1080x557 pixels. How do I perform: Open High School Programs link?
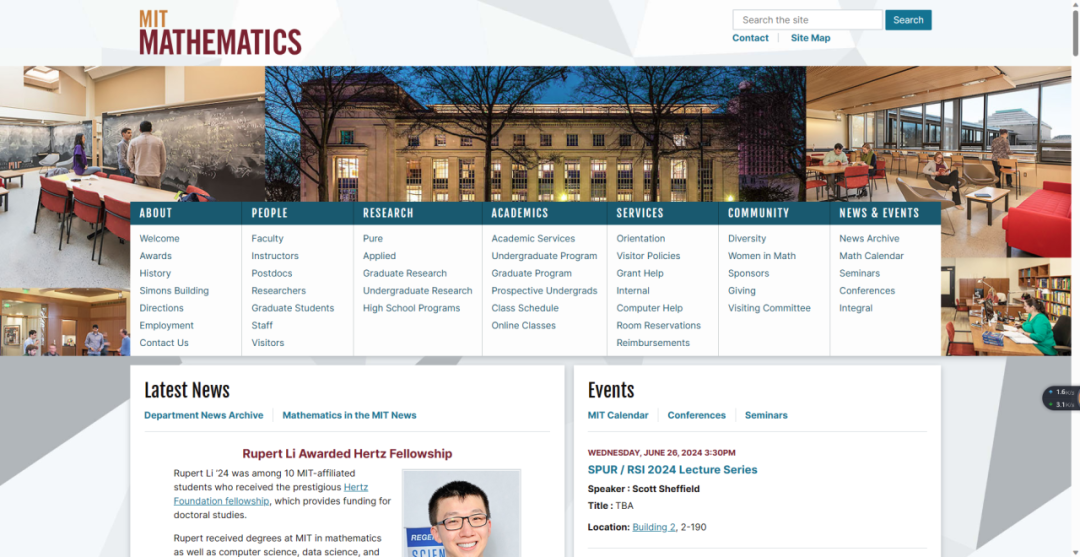411,308
